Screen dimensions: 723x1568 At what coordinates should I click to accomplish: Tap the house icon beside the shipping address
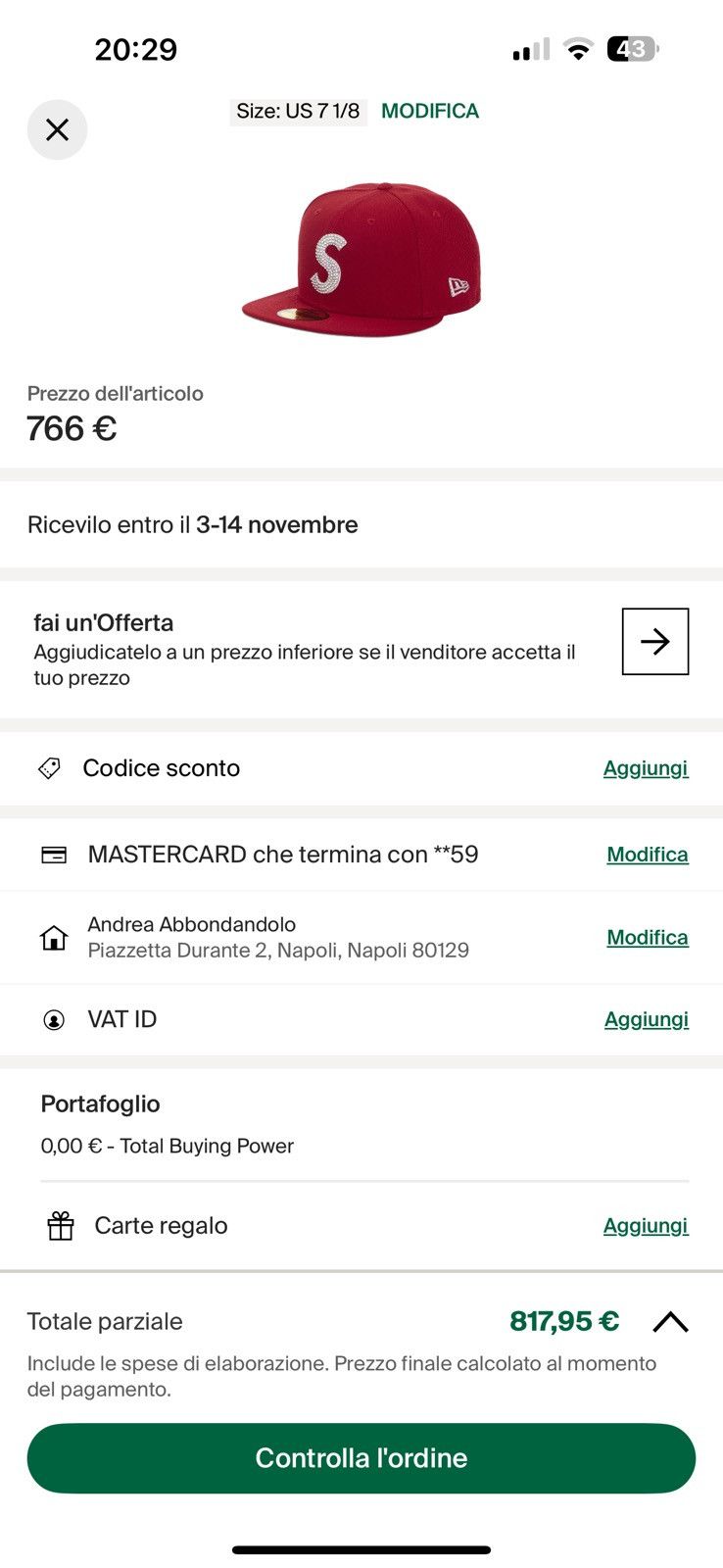[54, 938]
